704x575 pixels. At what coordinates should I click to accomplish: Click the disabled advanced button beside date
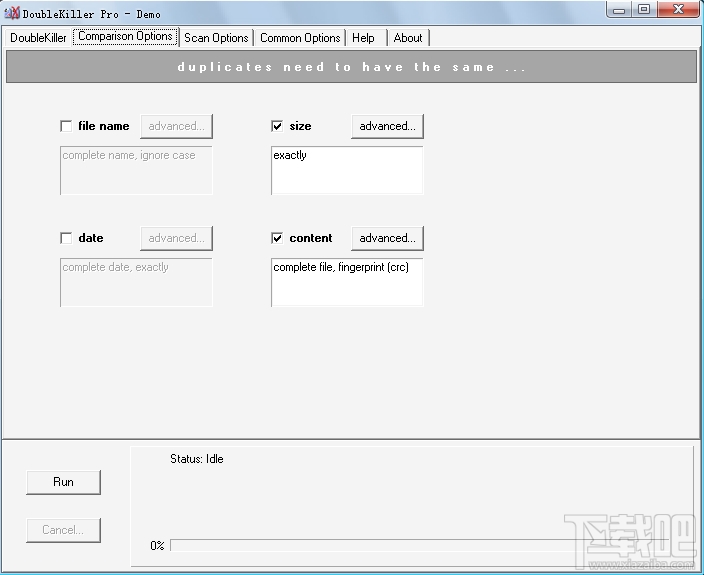tap(176, 238)
